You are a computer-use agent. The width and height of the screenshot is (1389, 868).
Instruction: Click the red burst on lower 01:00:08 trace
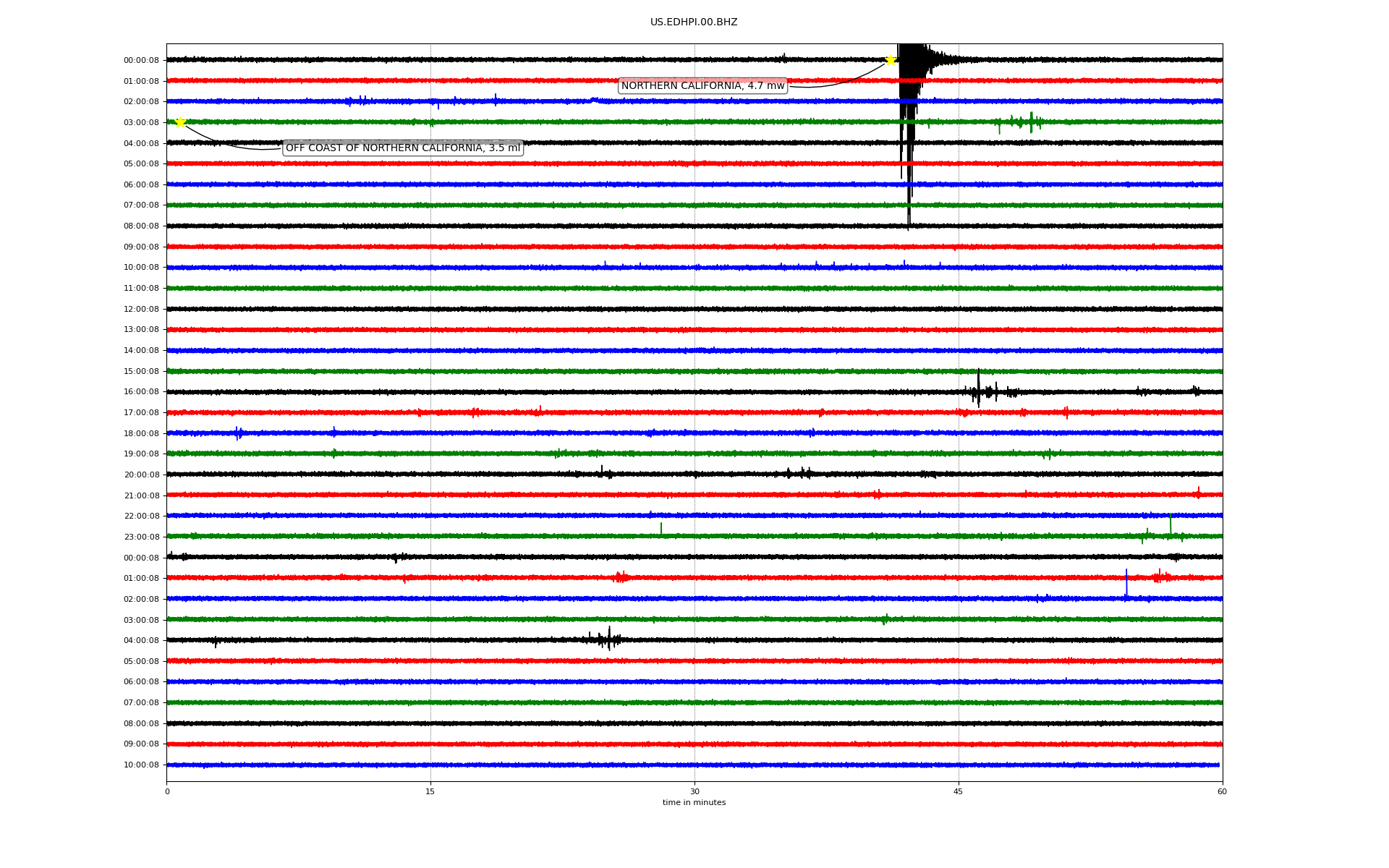point(620,577)
